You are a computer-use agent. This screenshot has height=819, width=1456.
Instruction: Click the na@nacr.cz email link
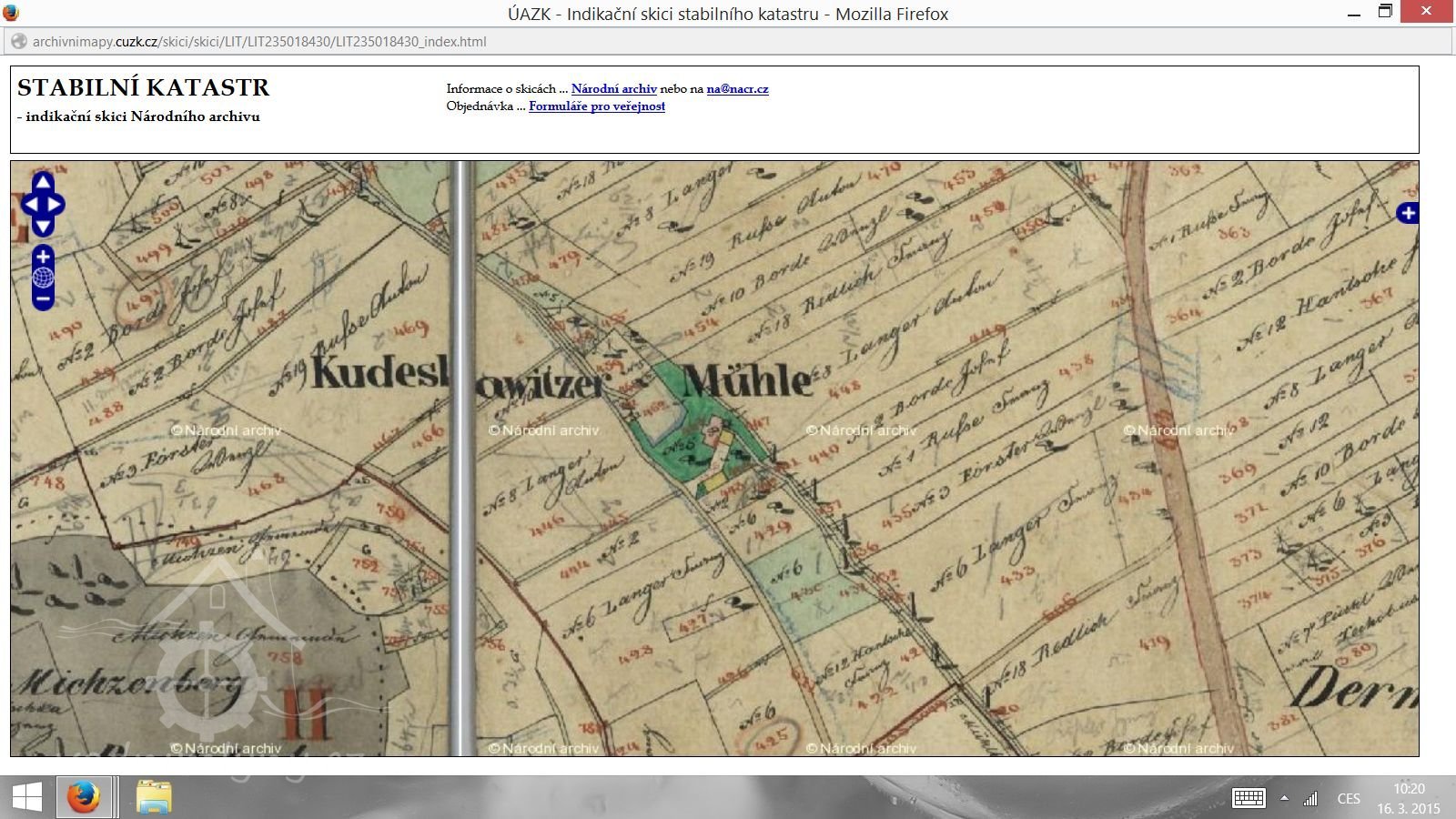point(737,89)
